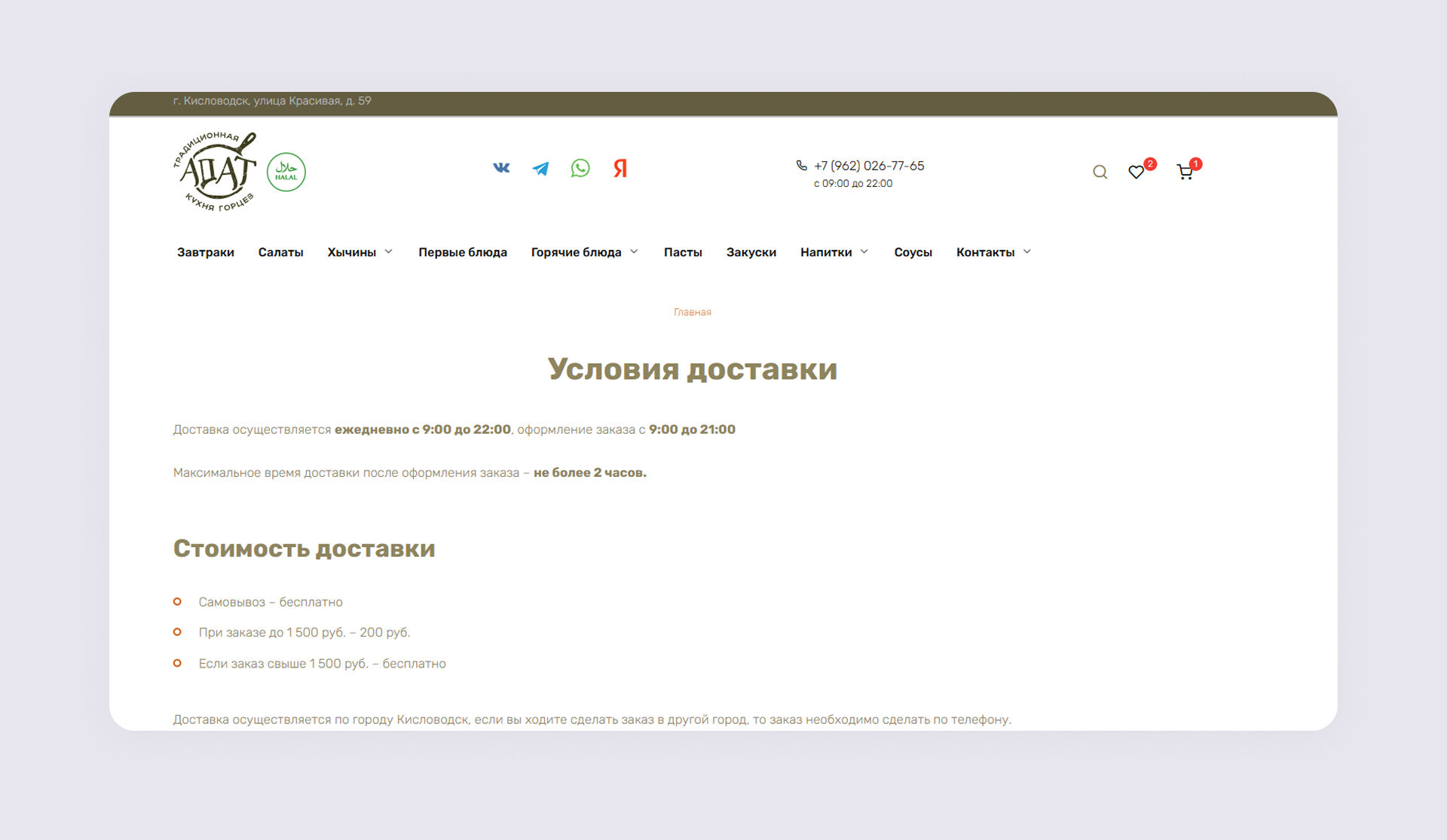1447x840 pixels.
Task: Open the Завтраки menu item
Action: 206,252
